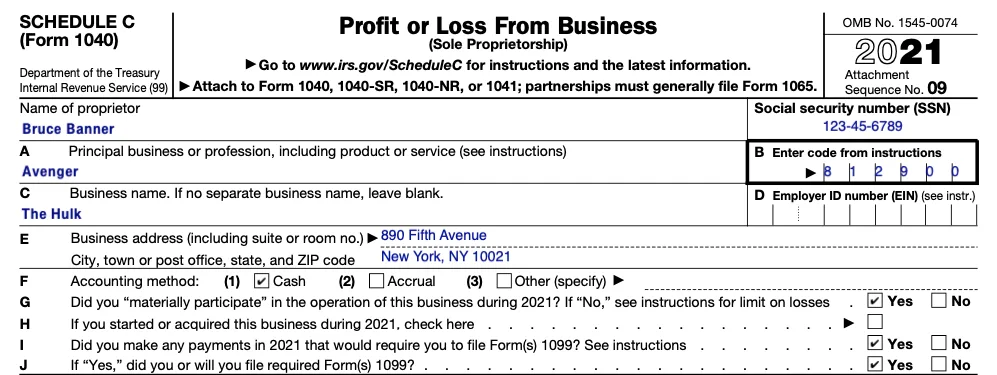The image size is (997, 375).
Task: Toggle Yes for payments requiring Form 1099
Action: 876,344
